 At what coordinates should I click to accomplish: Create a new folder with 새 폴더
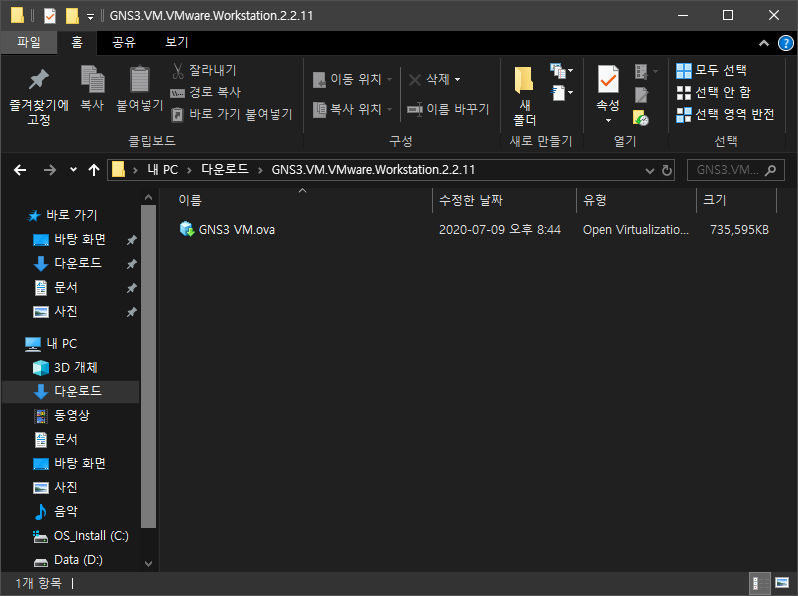coord(524,97)
